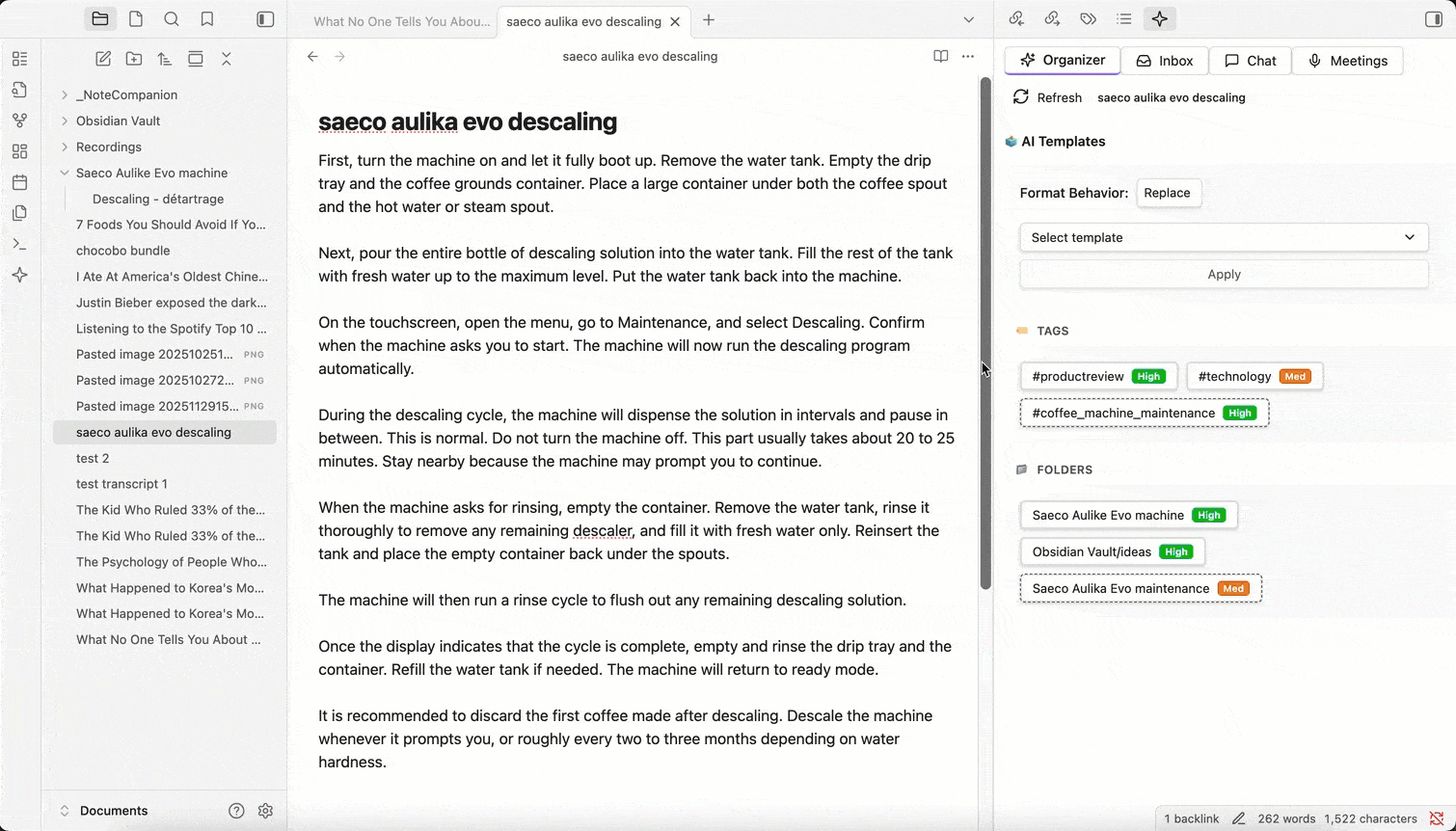Switch to the Inbox tab
Viewport: 1456px width, 831px height.
tap(1164, 61)
